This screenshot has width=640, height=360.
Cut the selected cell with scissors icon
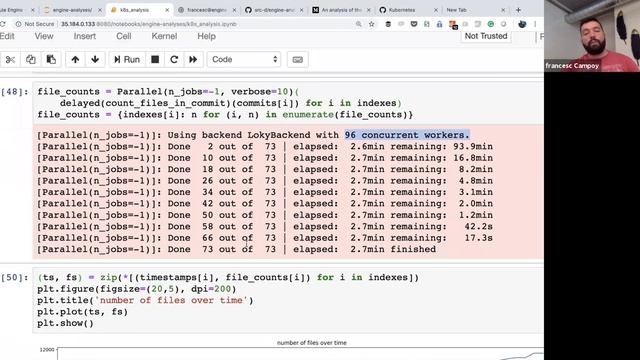tap(10, 60)
